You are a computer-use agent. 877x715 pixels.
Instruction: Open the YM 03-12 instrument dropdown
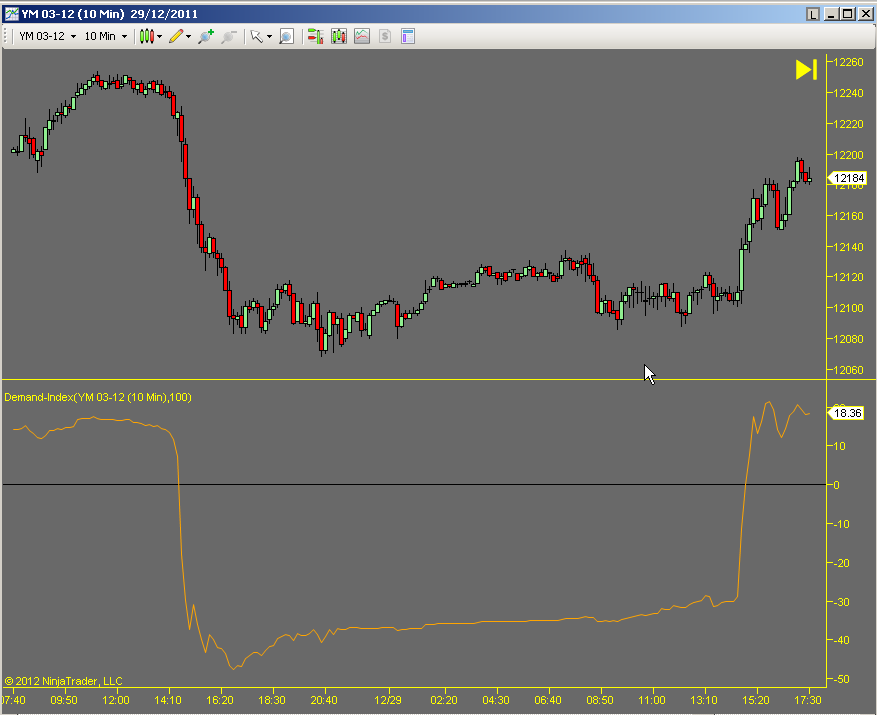(45, 36)
